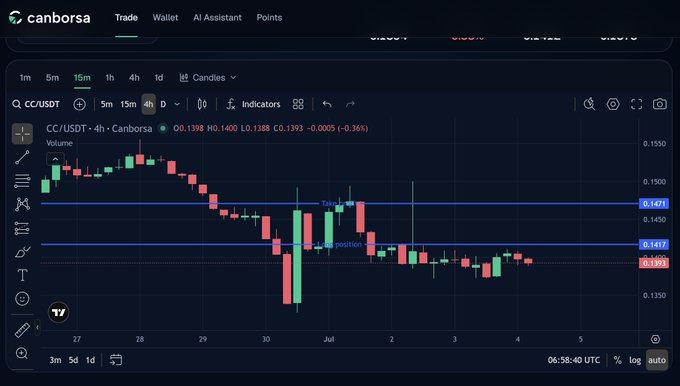Open the Wallet tab
The height and width of the screenshot is (386, 680).
(x=165, y=18)
